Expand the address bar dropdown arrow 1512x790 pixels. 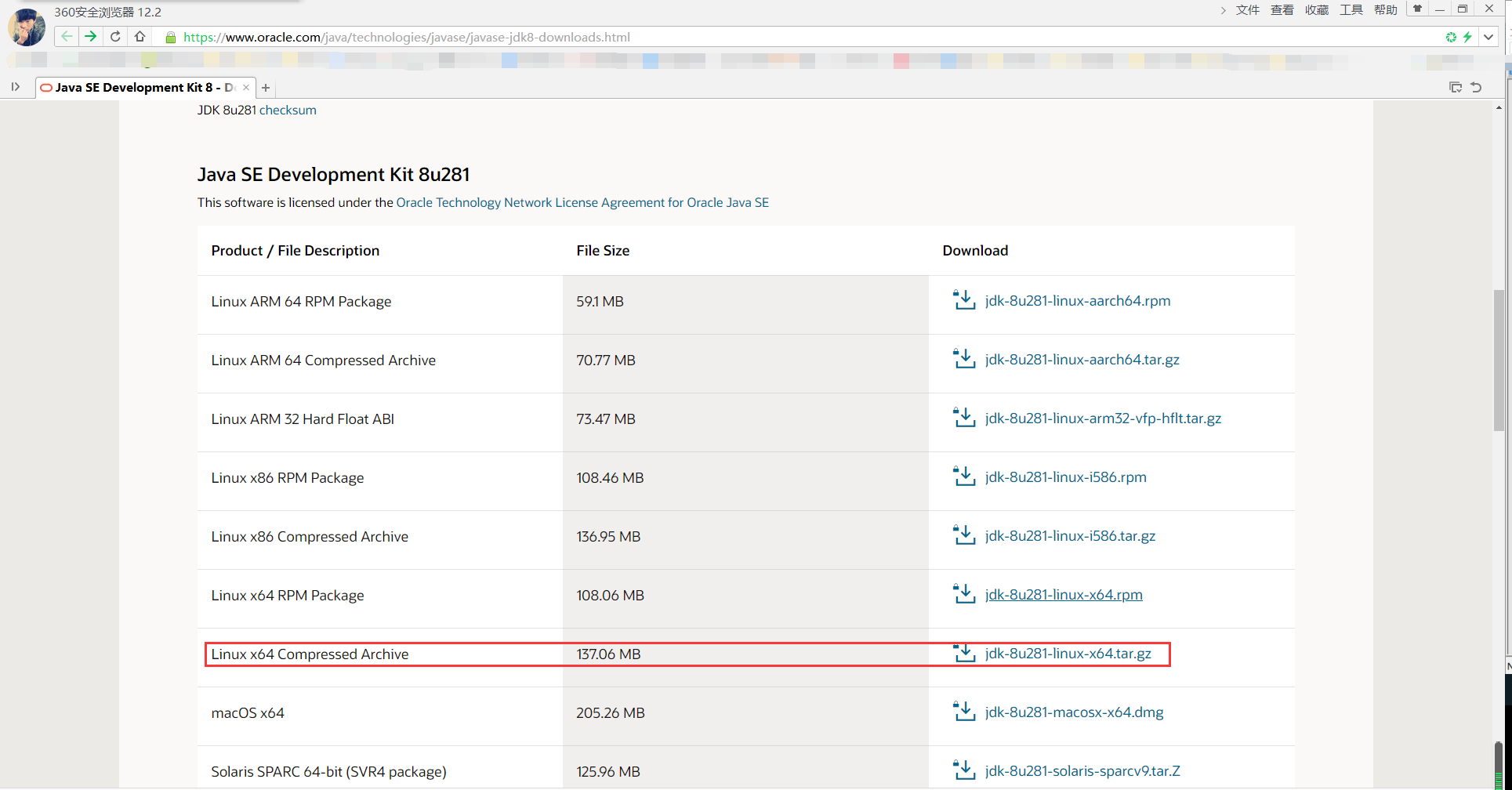point(1488,37)
